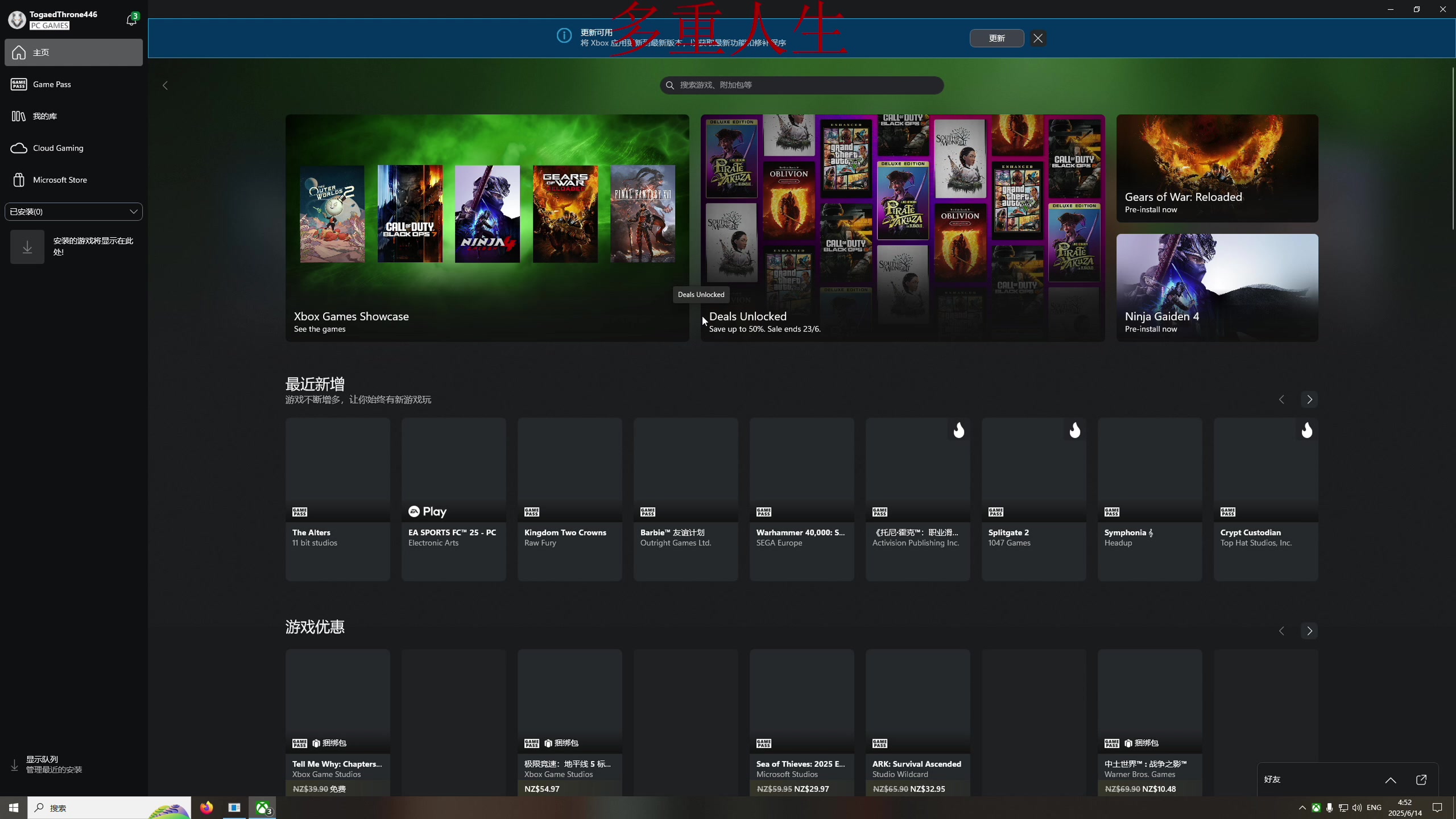This screenshot has height=819, width=1456.
Task: Click the search games input field
Action: 801,85
